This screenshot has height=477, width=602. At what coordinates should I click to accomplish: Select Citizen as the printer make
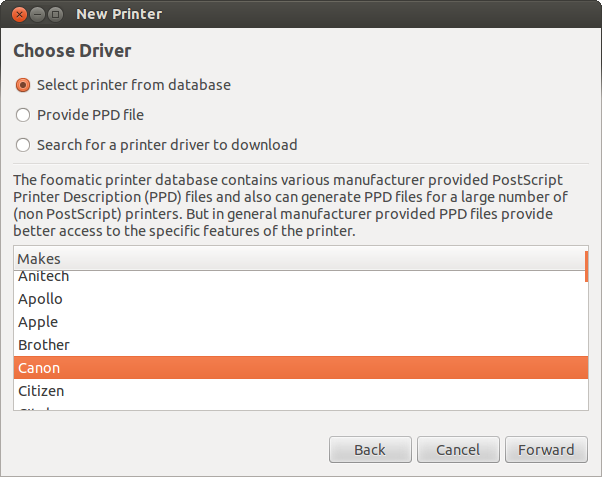pos(42,391)
